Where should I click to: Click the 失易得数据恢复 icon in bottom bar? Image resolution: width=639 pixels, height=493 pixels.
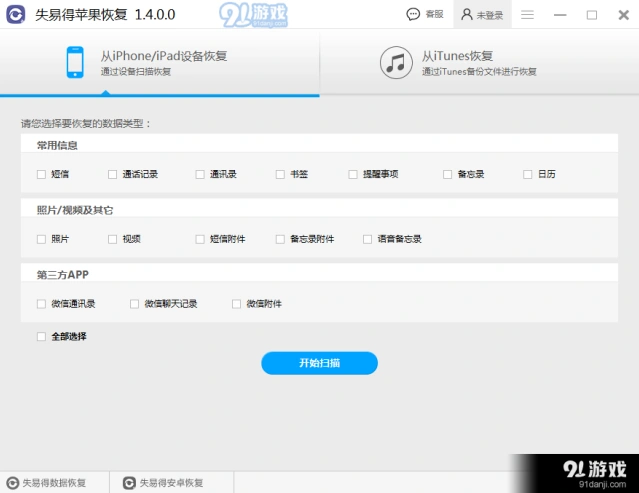point(13,483)
